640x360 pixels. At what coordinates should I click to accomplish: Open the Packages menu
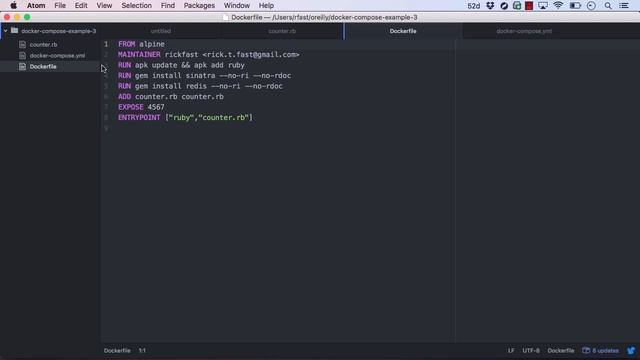click(199, 6)
